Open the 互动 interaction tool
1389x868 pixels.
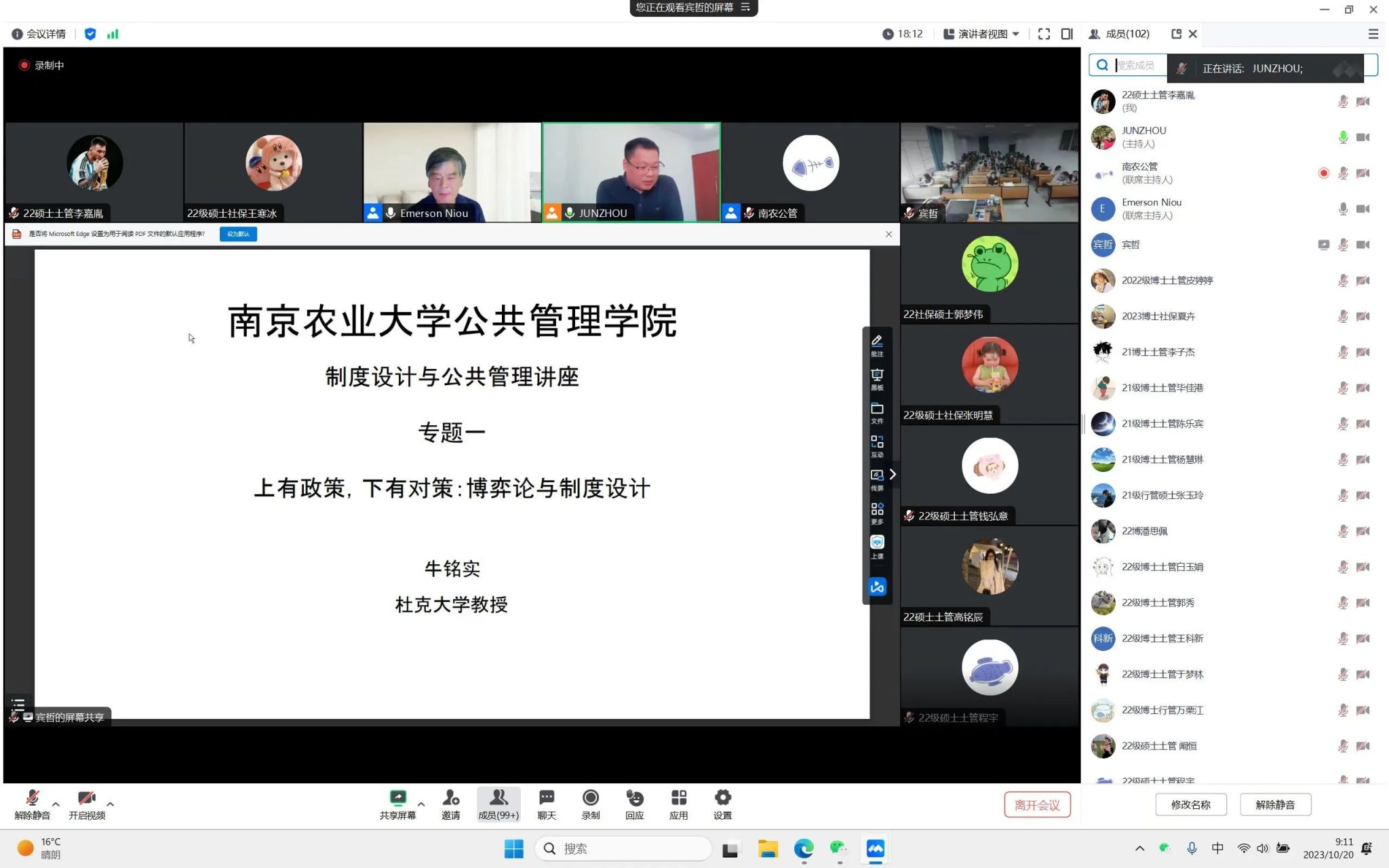pos(877,446)
